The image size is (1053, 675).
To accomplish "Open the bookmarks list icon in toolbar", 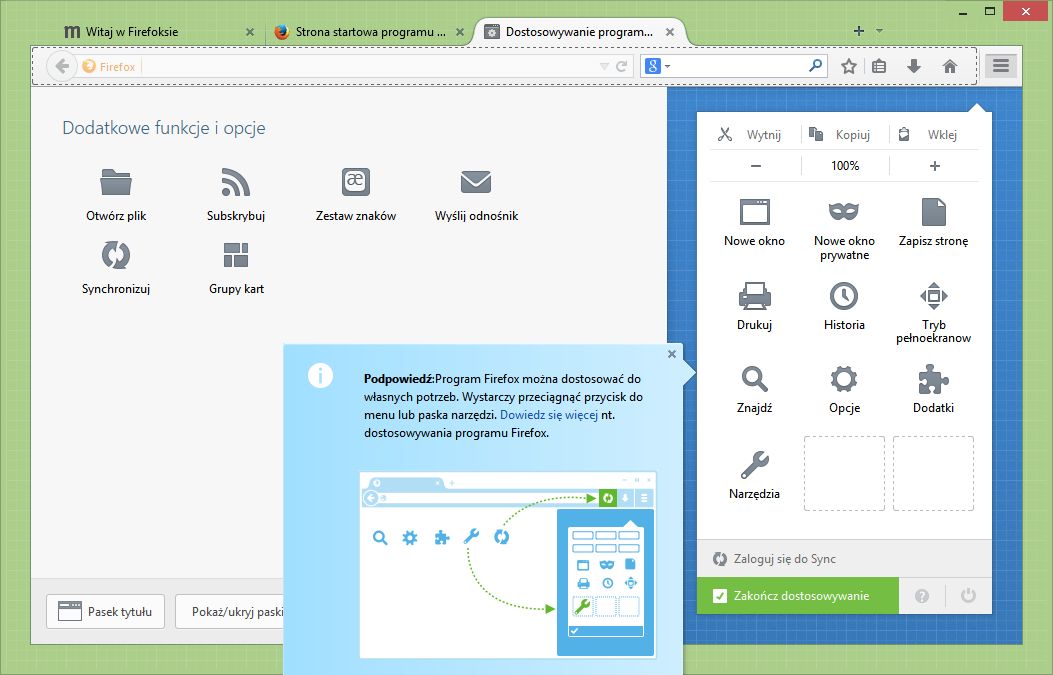I will pos(879,66).
